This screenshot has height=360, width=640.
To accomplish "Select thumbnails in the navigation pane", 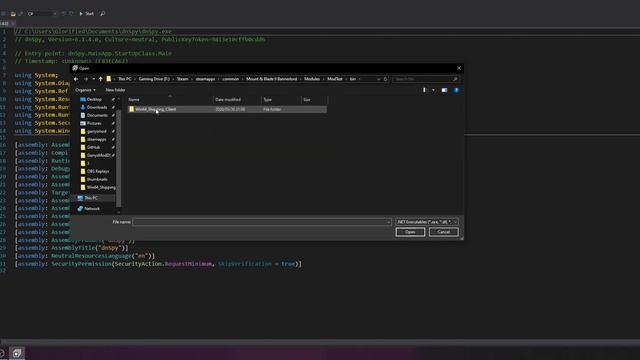I will click(x=97, y=180).
